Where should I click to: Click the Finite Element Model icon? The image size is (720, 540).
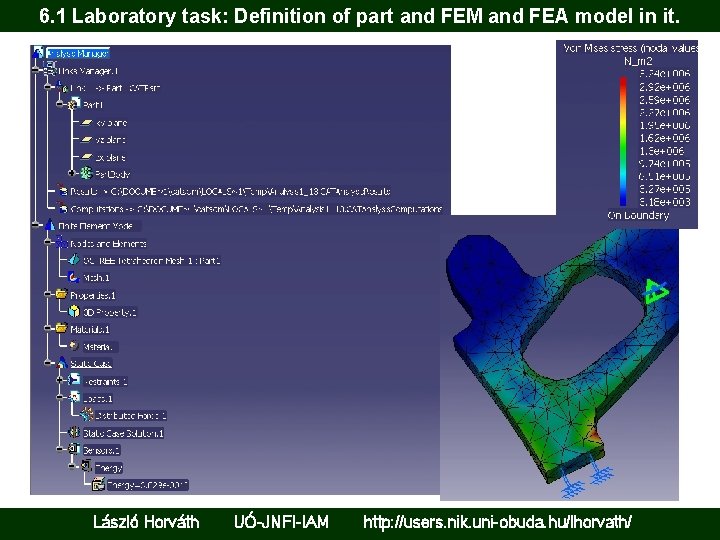point(50,225)
